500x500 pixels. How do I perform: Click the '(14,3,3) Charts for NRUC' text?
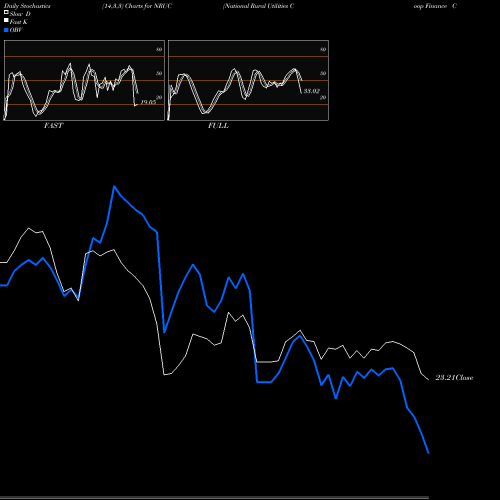click(137, 6)
